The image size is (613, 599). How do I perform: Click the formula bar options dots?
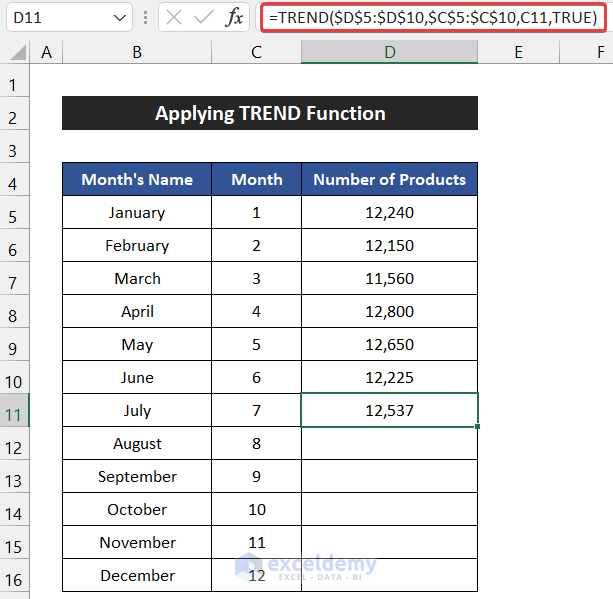pyautogui.click(x=147, y=17)
